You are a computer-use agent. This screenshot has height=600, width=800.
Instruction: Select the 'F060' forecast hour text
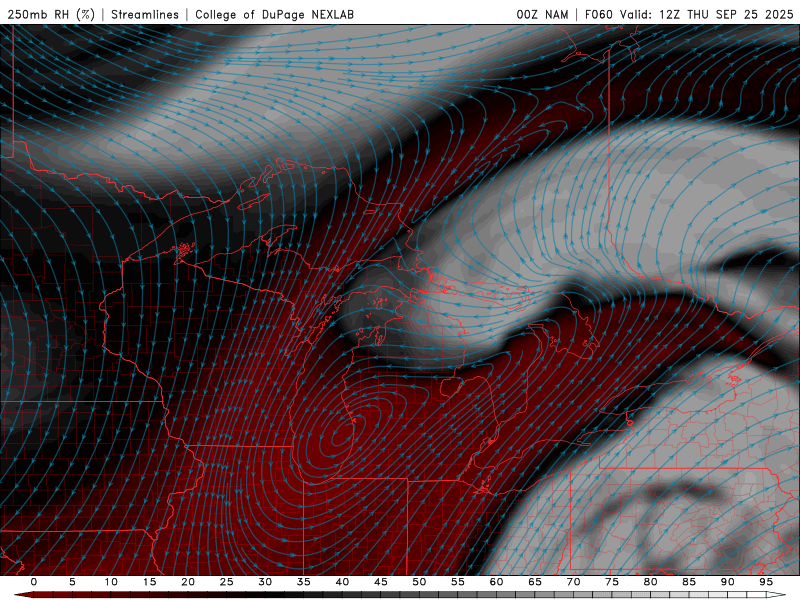click(x=598, y=14)
